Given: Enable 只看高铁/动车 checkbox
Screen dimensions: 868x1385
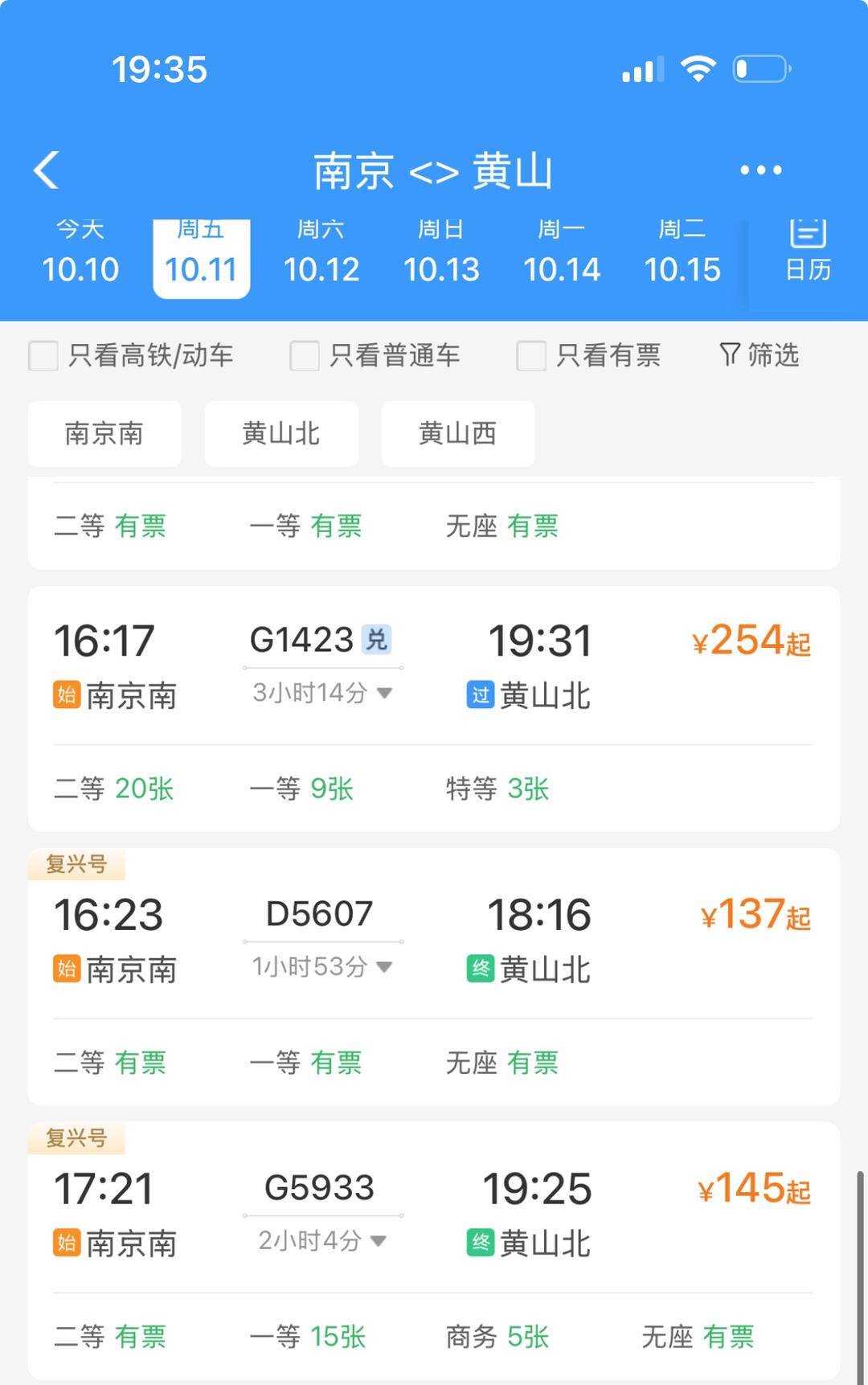Looking at the screenshot, I should tap(43, 355).
